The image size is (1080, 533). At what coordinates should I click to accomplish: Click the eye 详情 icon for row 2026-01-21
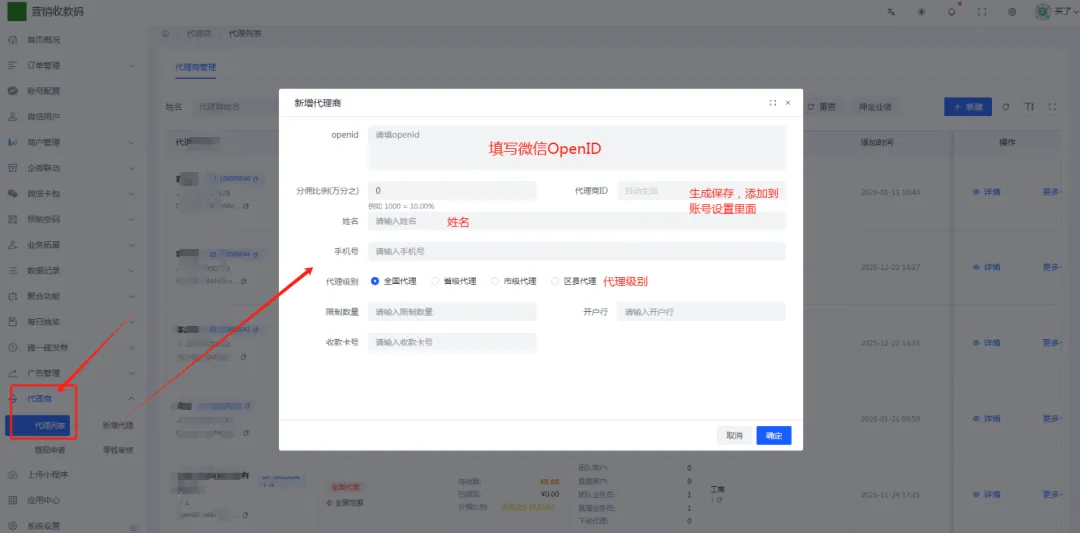(976, 419)
